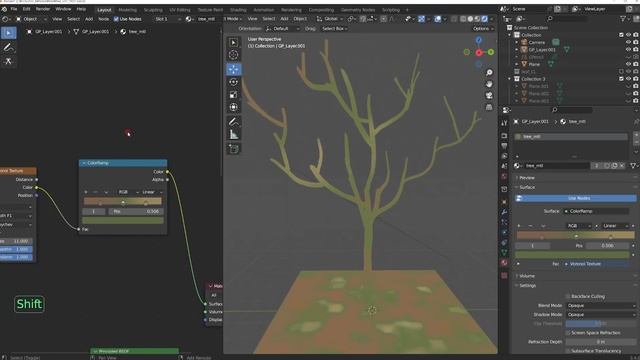
Task: Select the Cursor tool in viewport toolbar
Action: click(x=233, y=55)
